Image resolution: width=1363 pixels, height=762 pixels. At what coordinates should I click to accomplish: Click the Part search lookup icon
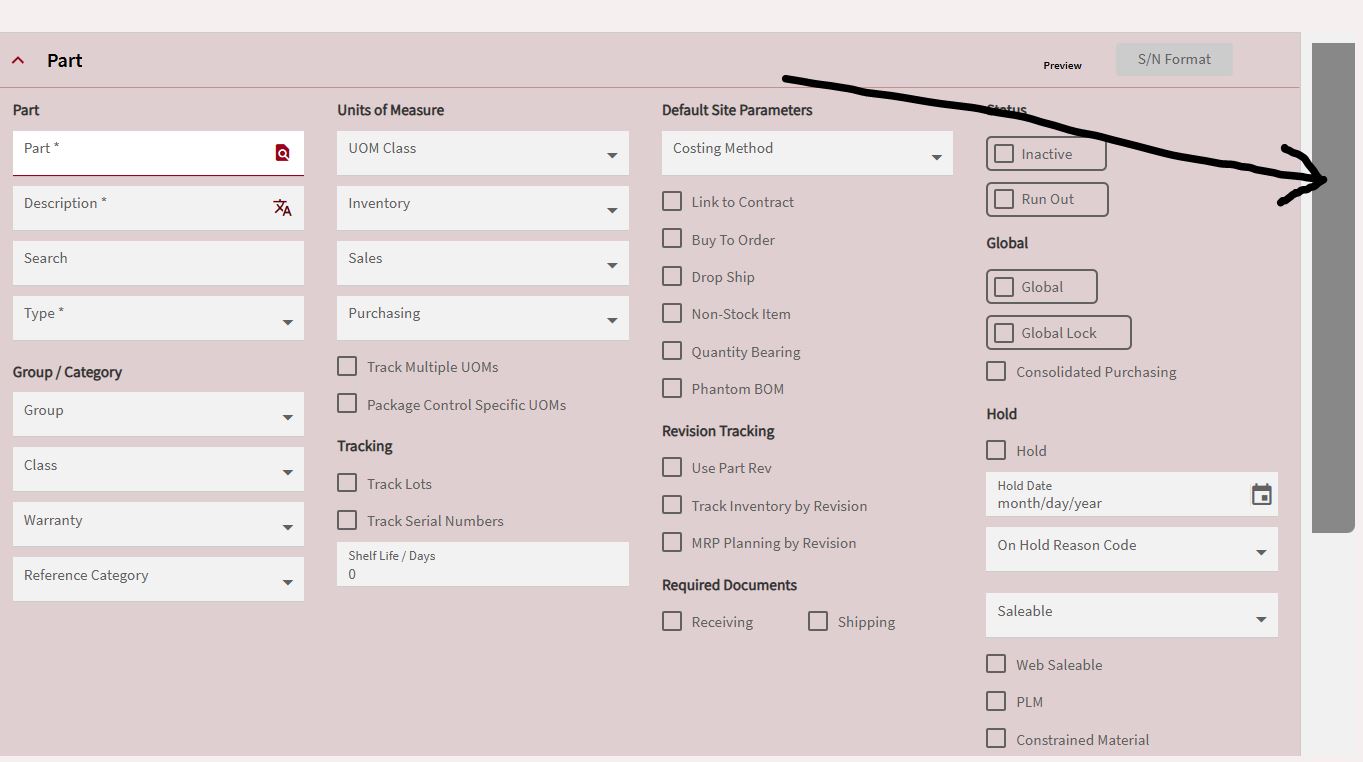pyautogui.click(x=282, y=153)
